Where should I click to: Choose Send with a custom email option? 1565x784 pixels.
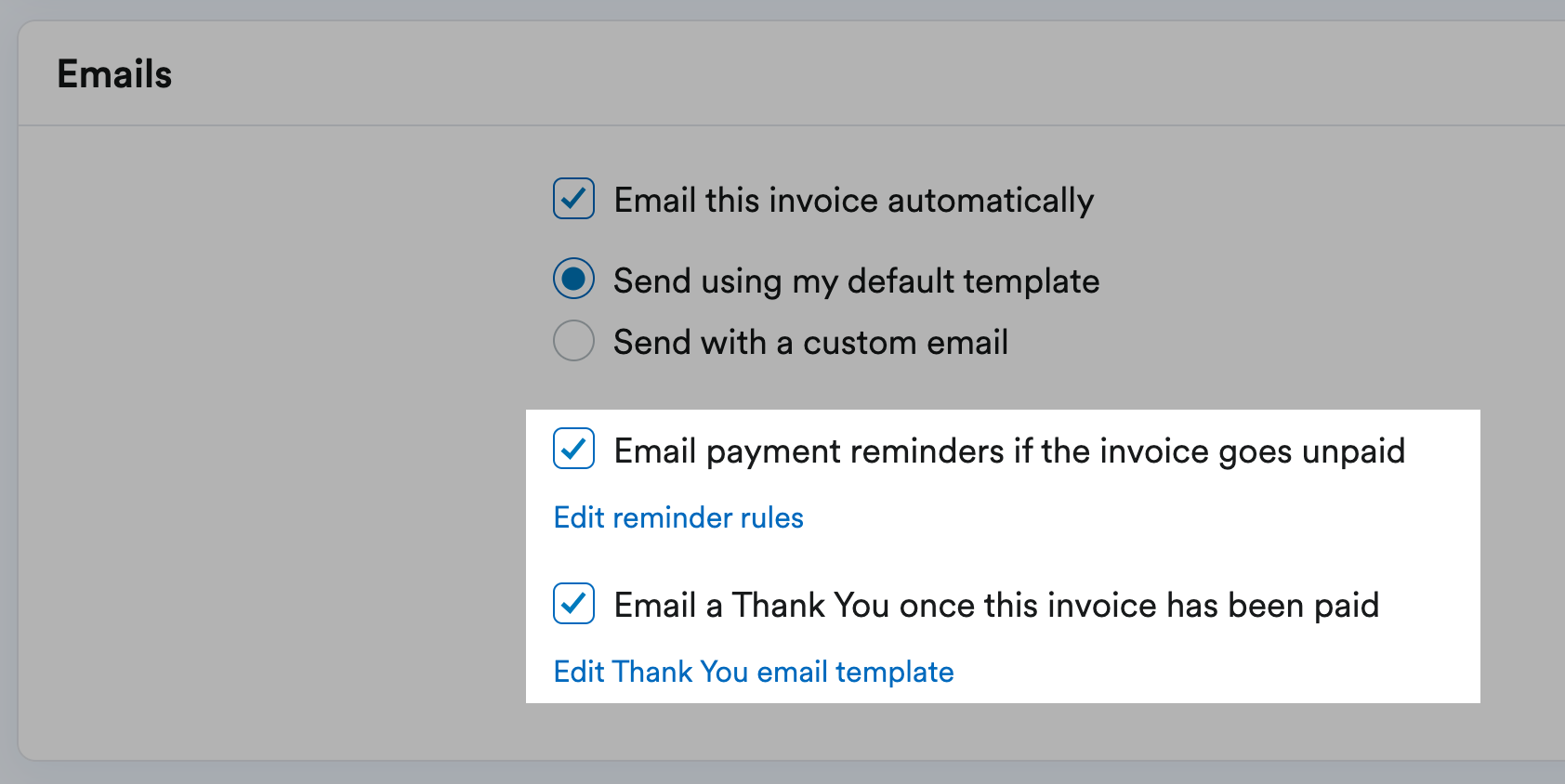tap(573, 341)
